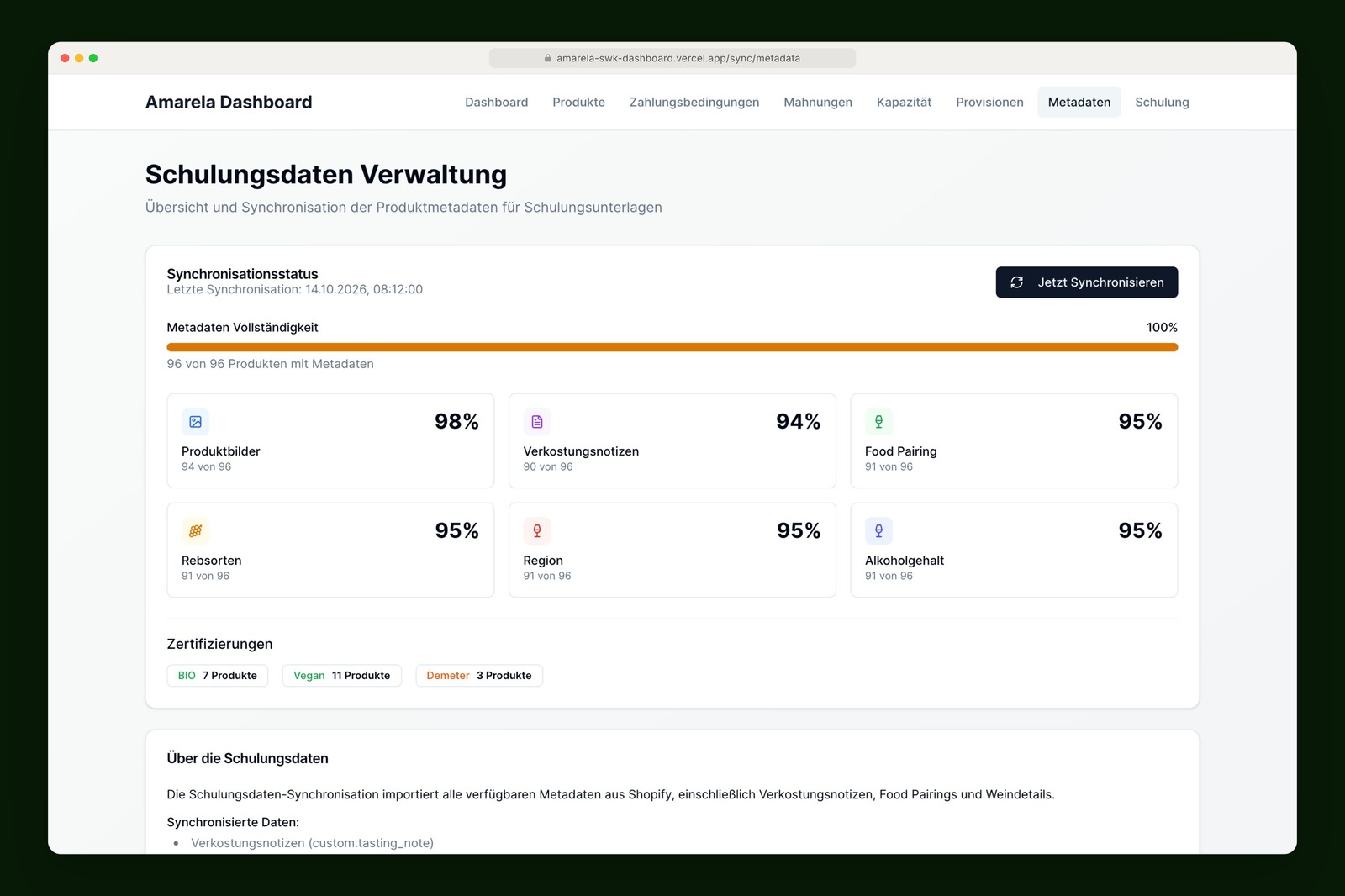Click the refresh icon in sync button
1345x896 pixels.
point(1016,282)
